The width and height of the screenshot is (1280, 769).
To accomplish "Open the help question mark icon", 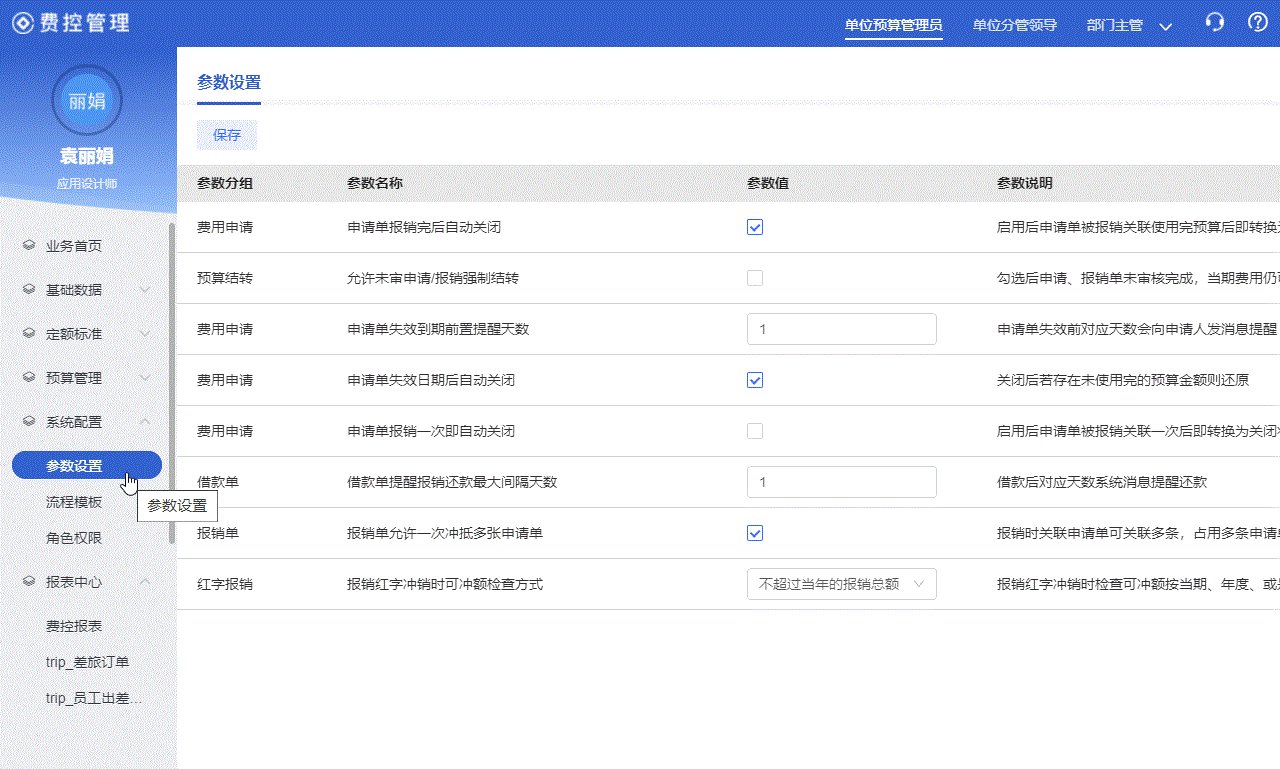I will coord(1258,22).
